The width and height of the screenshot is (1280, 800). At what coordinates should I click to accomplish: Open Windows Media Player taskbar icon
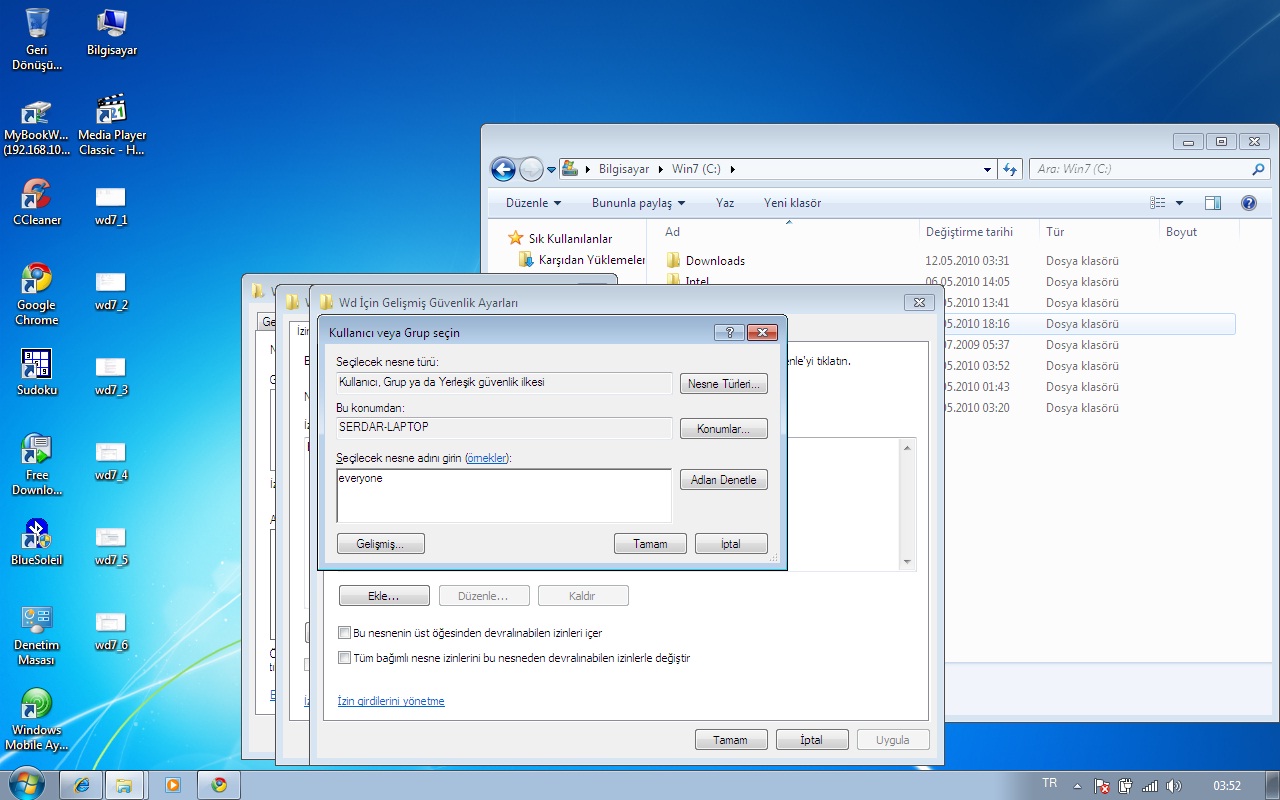pyautogui.click(x=172, y=785)
